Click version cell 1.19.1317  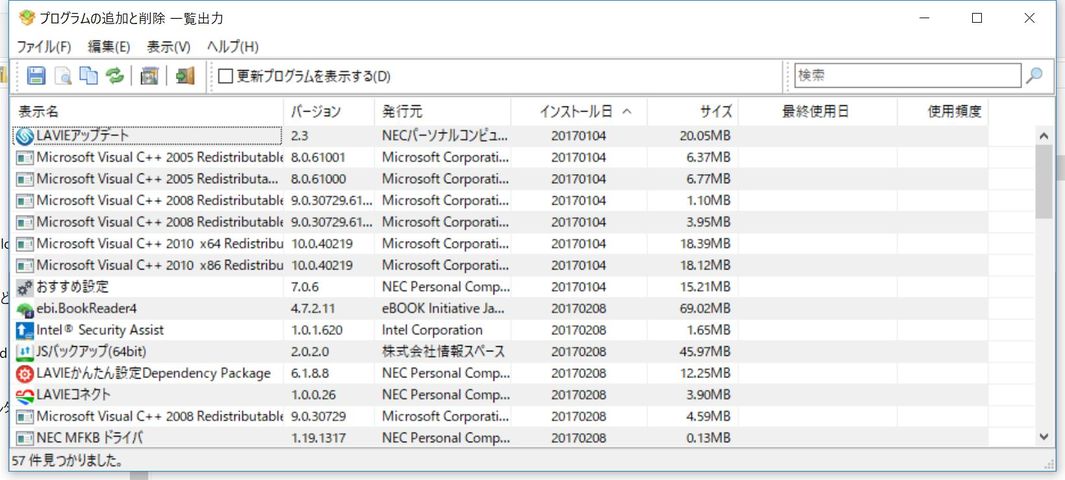pos(318,438)
